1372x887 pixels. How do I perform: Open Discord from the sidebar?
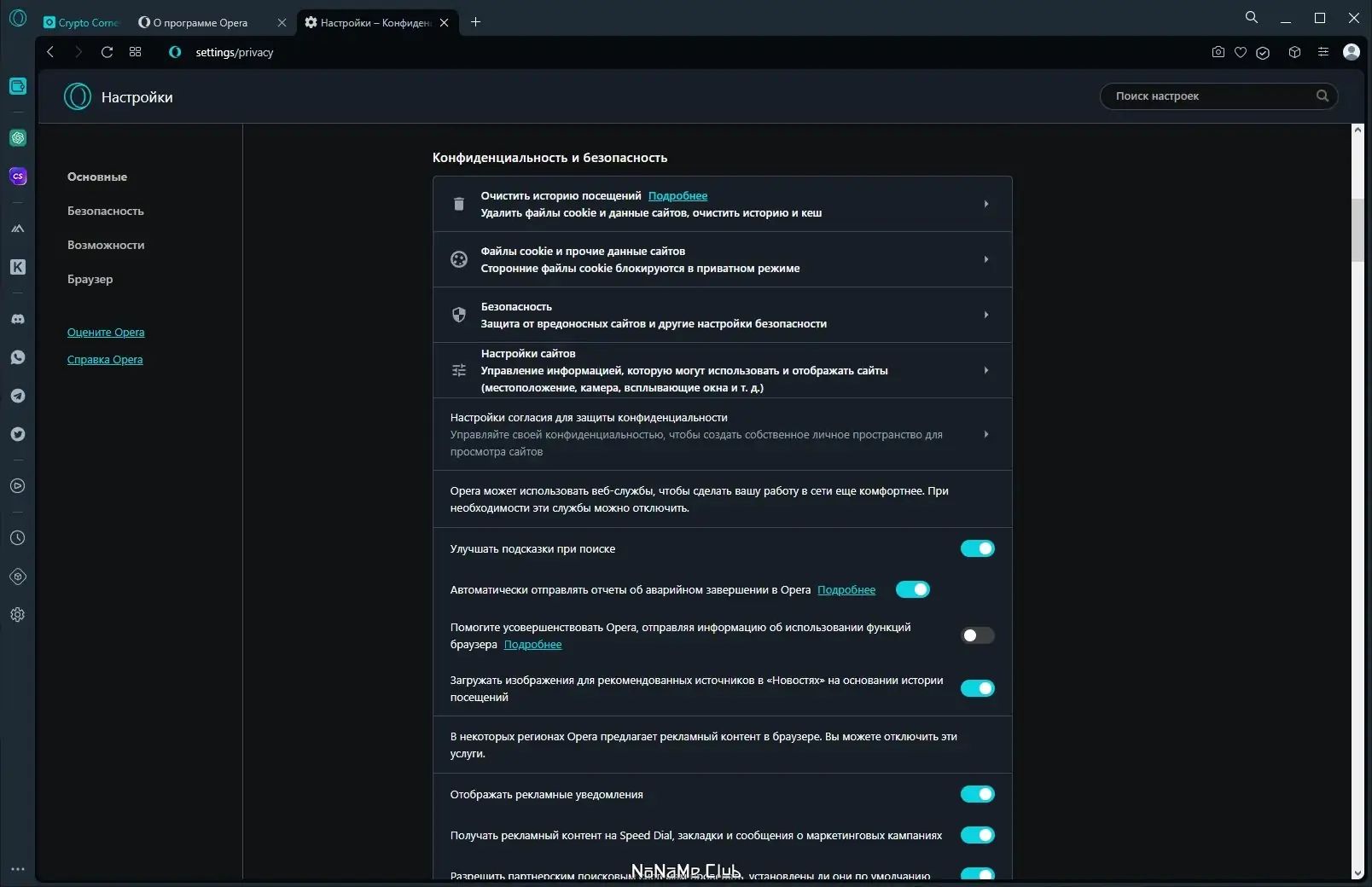18,319
